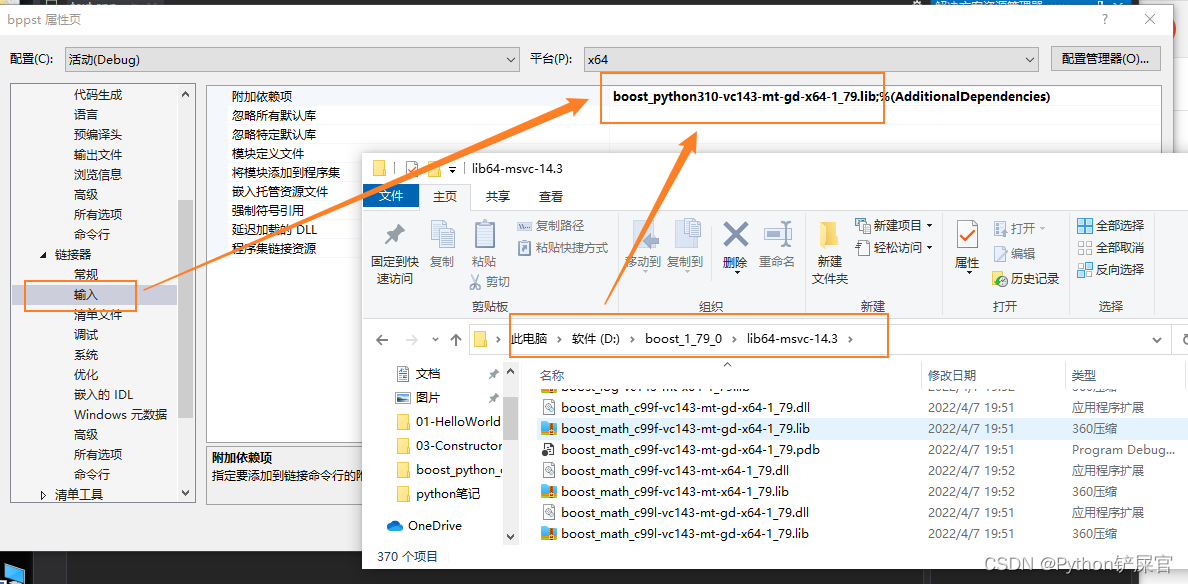Screen dimensions: 1188x584
Task: Click the 配置管理器(O) button
Action: pos(1105,59)
